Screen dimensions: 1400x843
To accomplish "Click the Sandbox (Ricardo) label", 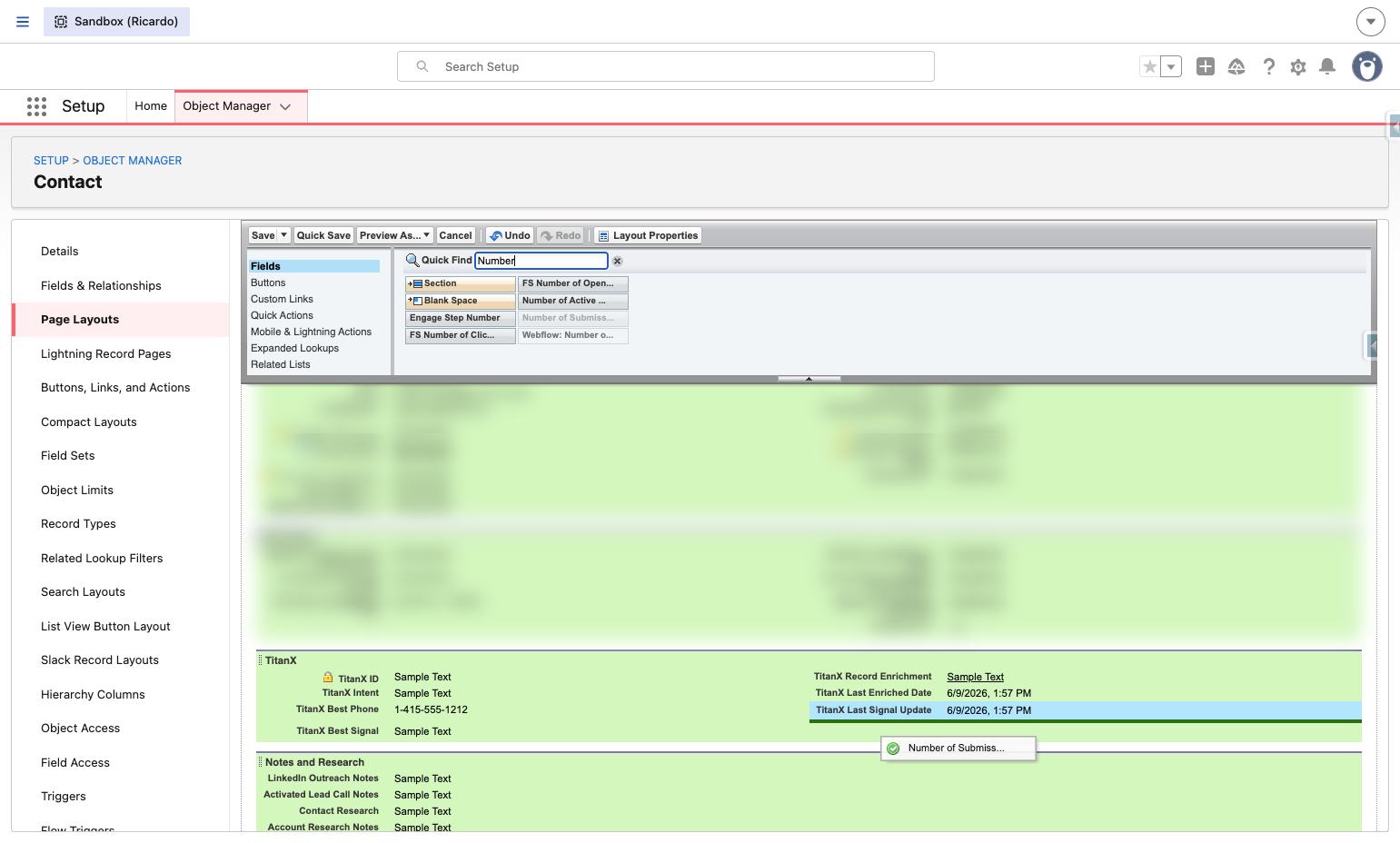I will [x=116, y=22].
